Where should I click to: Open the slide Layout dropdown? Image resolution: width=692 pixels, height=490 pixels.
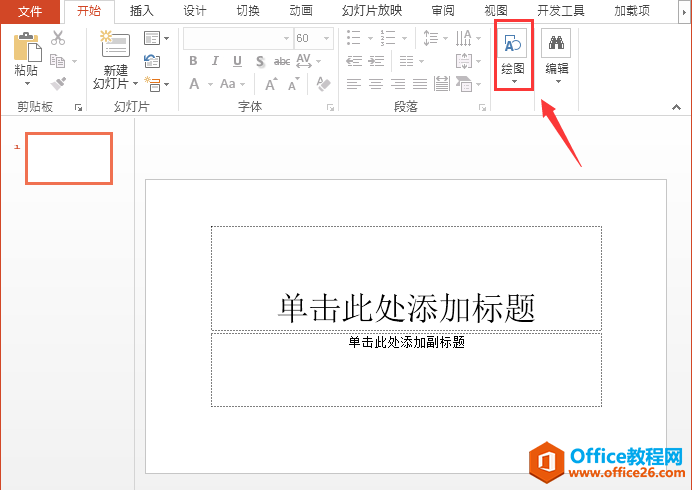coord(155,38)
